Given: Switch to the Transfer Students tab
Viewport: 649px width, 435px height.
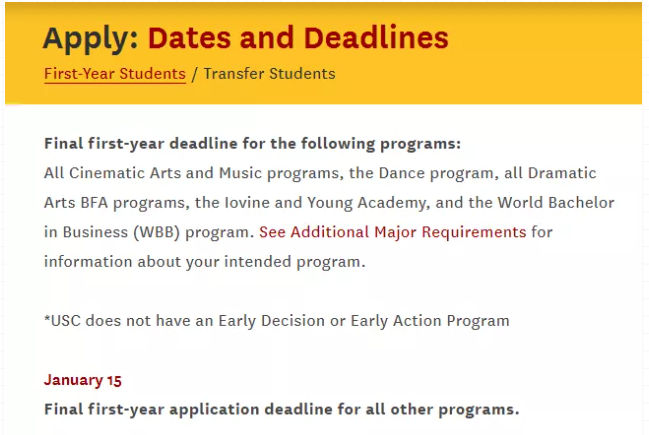Looking at the screenshot, I should pos(269,74).
